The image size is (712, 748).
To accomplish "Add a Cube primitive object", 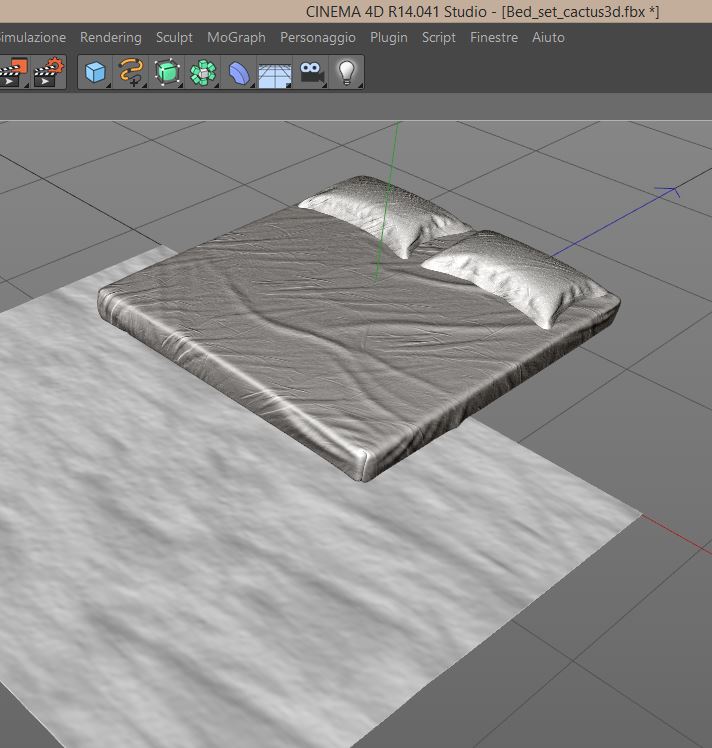I will (x=95, y=73).
